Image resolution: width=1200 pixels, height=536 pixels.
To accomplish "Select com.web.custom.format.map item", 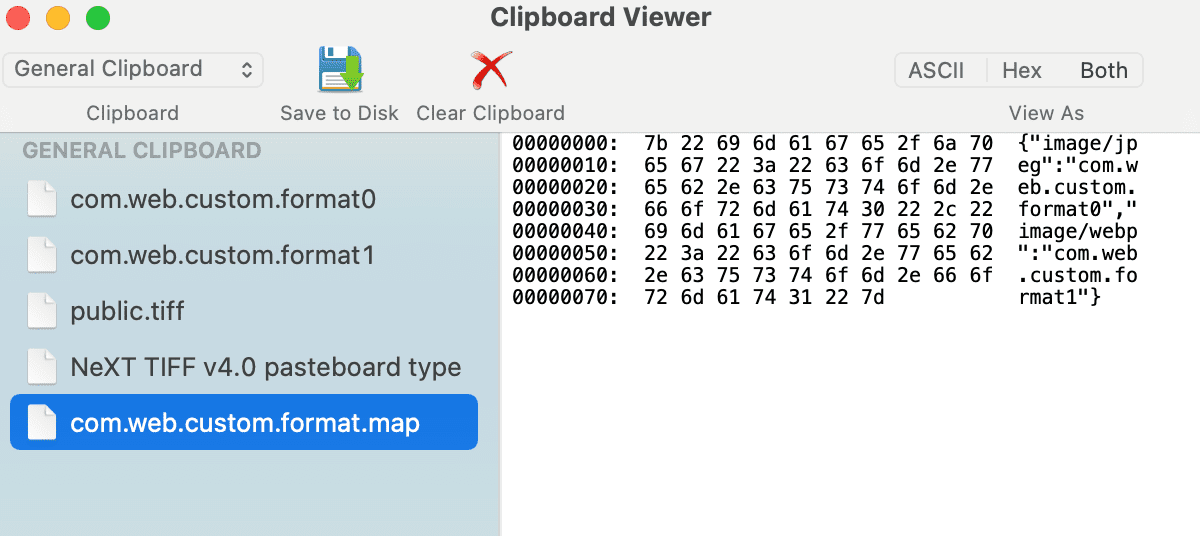I will [x=245, y=423].
